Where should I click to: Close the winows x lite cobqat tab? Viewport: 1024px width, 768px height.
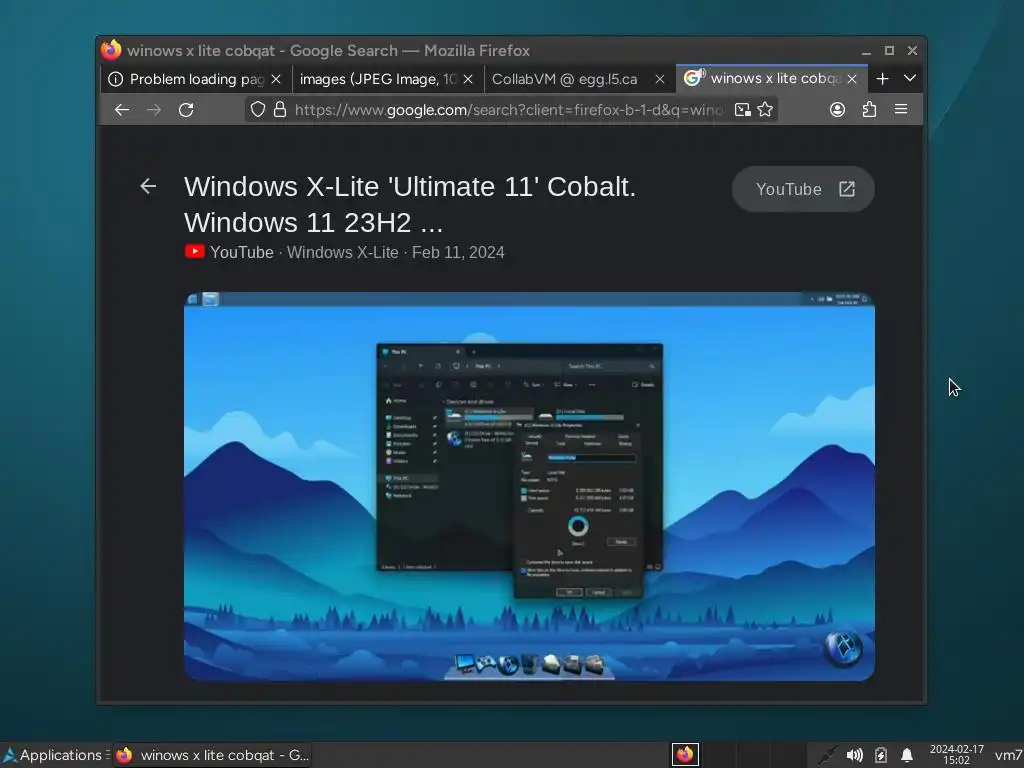852,79
